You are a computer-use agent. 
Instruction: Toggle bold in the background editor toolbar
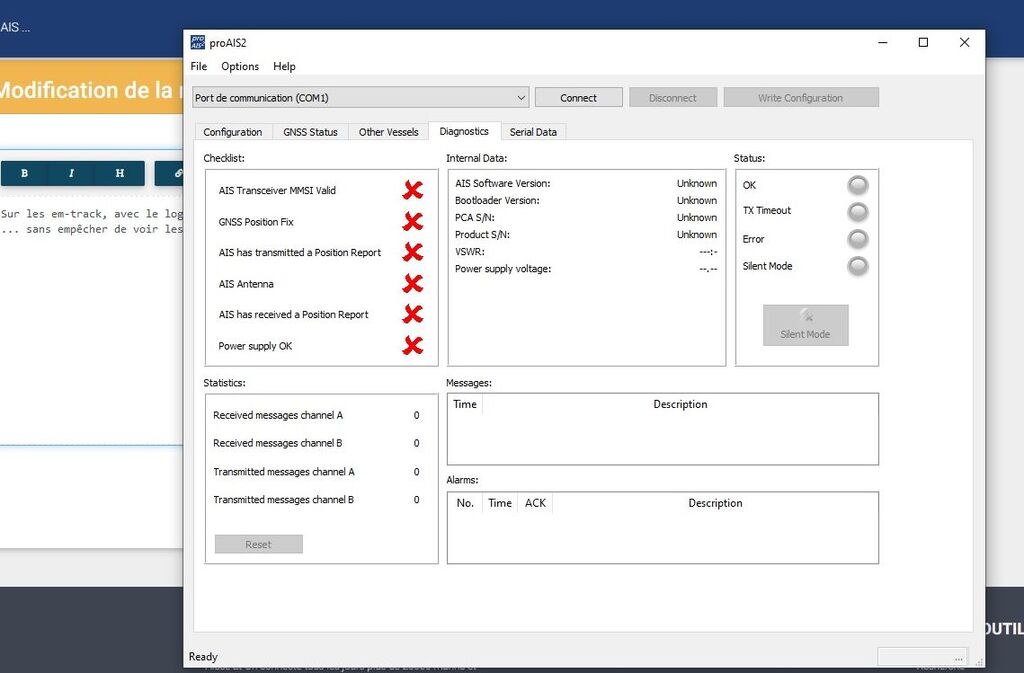point(24,173)
